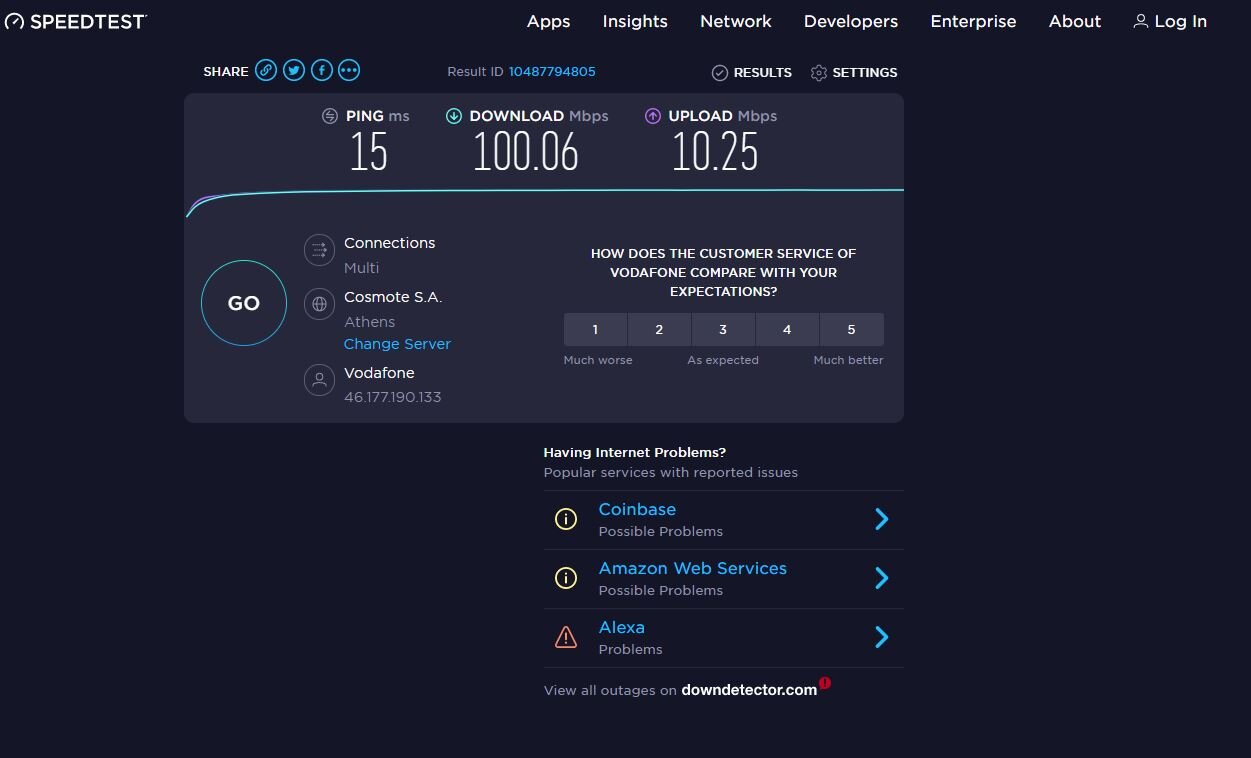Open Result ID 10487794805 link

point(552,71)
